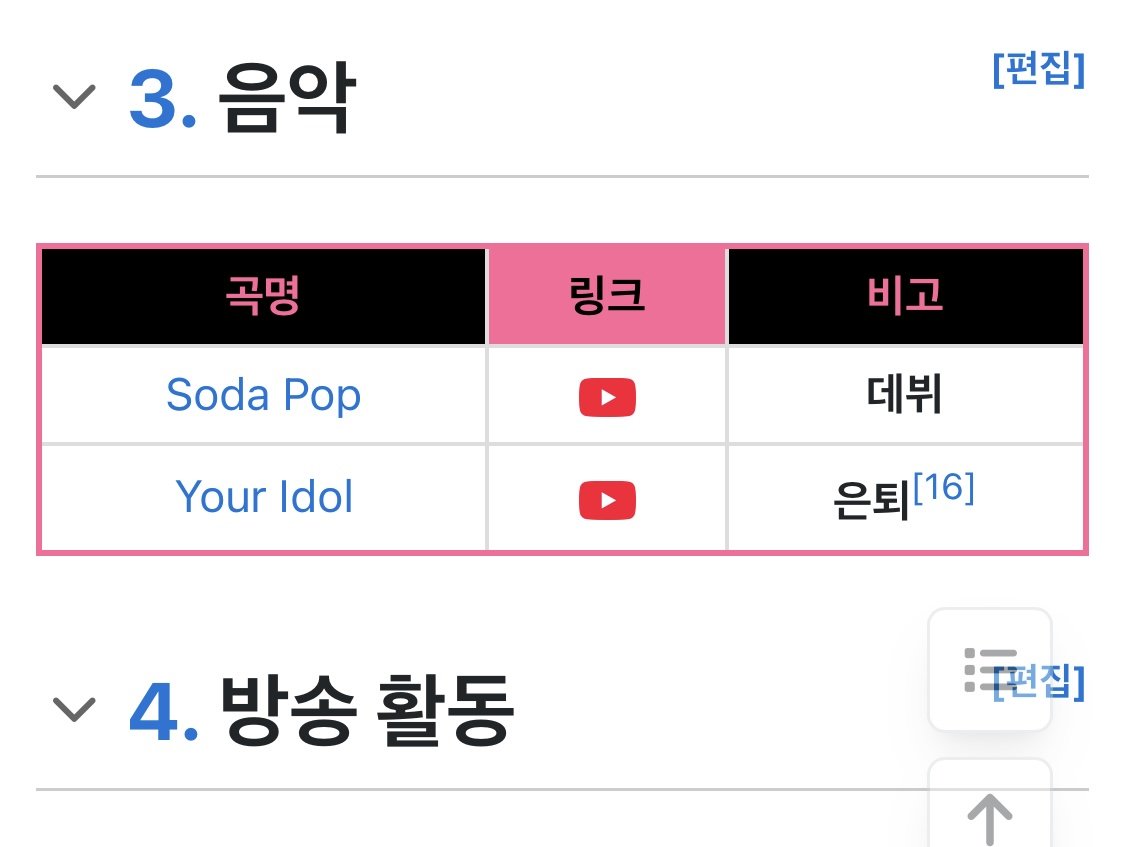
Task: Jump to section number 3 link
Action: 162,99
